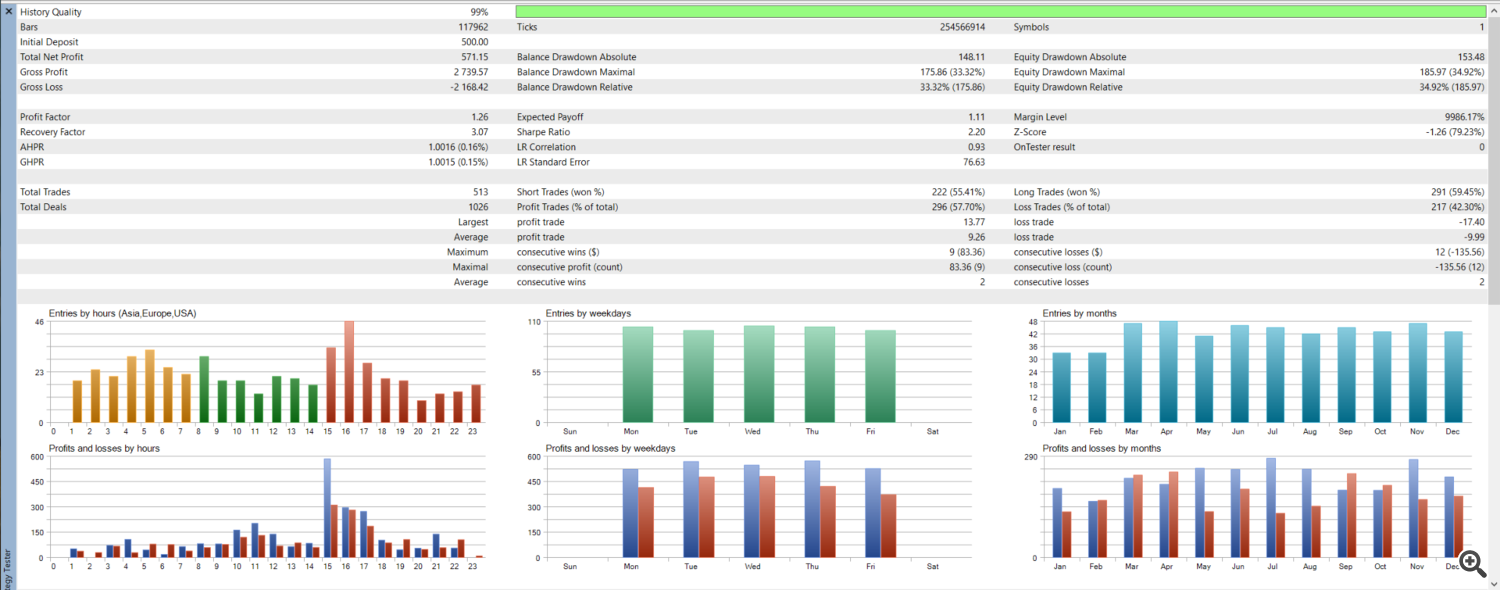Click April's bar in Entries by months
The height and width of the screenshot is (590, 1500).
(x=1168, y=372)
